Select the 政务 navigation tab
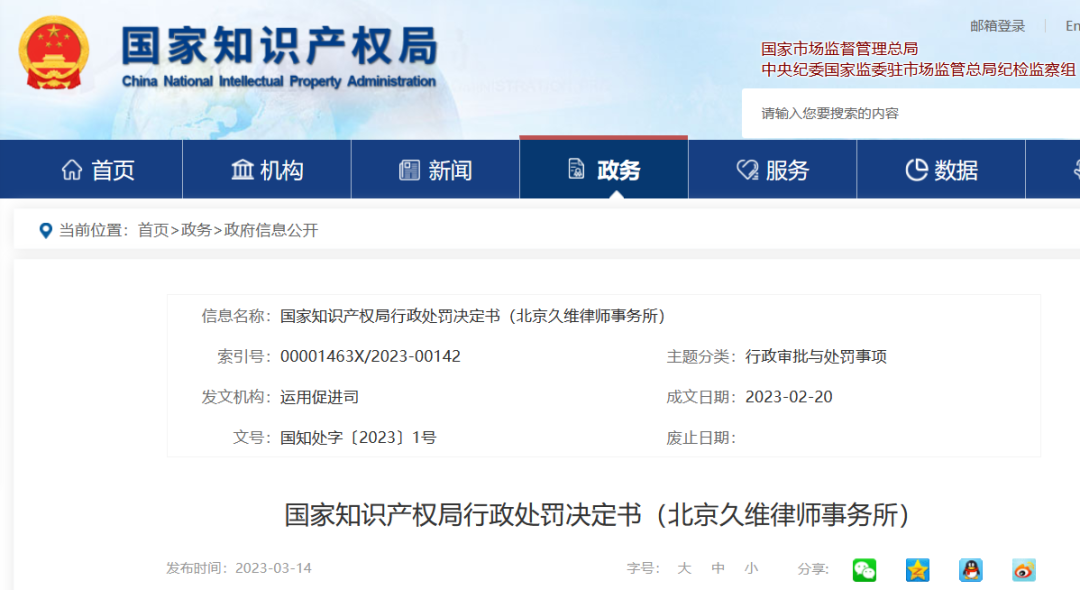1080x590 pixels. coord(604,169)
